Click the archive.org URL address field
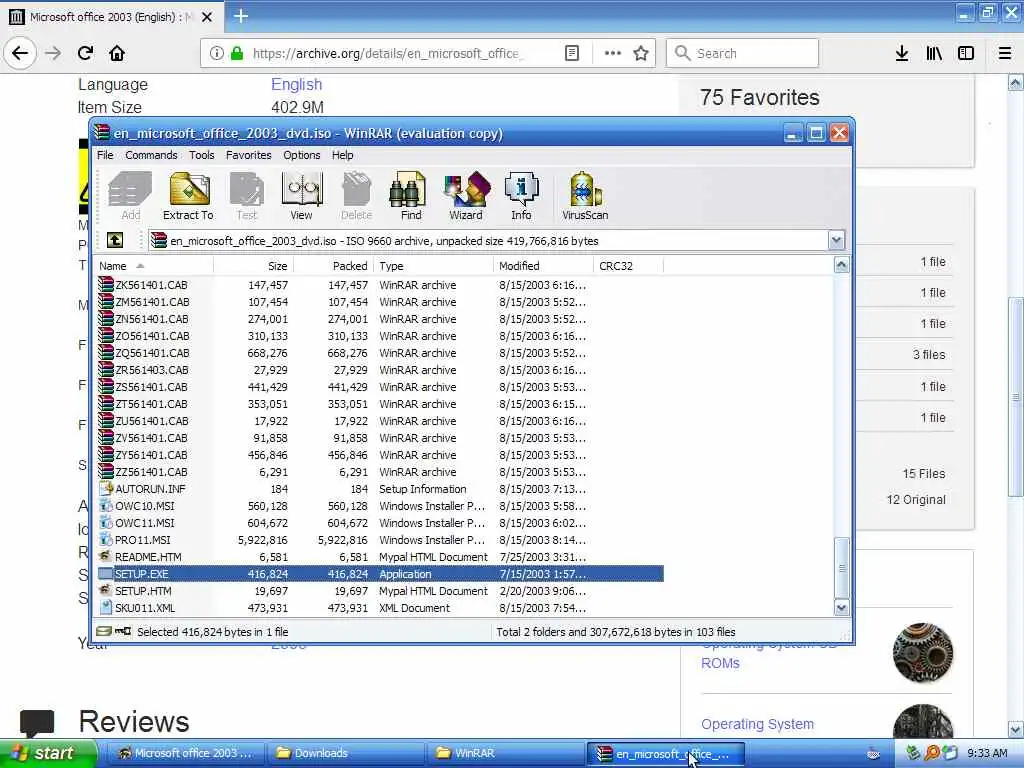This screenshot has height=768, width=1024. (388, 53)
